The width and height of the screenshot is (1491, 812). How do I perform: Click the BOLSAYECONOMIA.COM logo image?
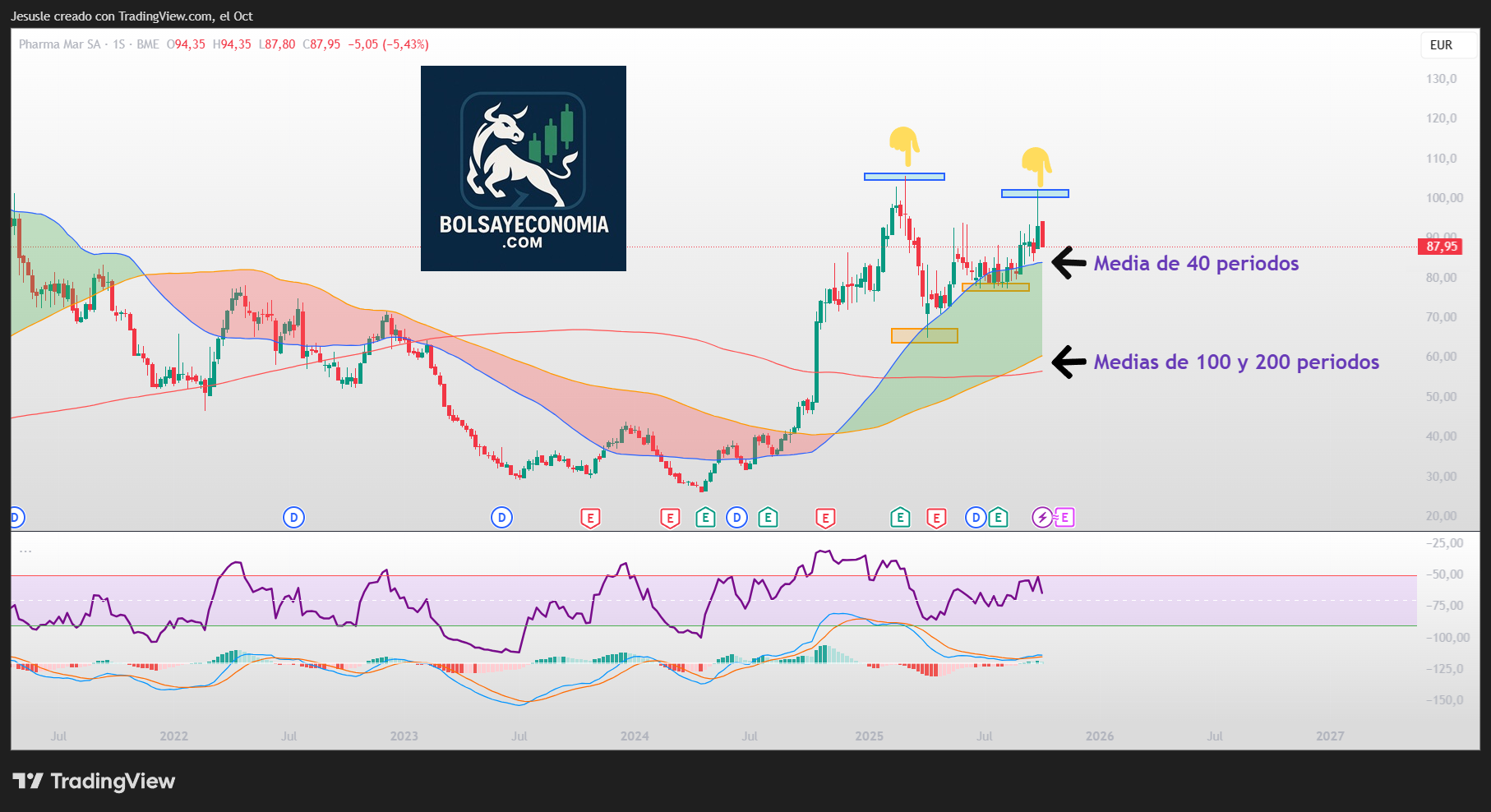click(524, 168)
